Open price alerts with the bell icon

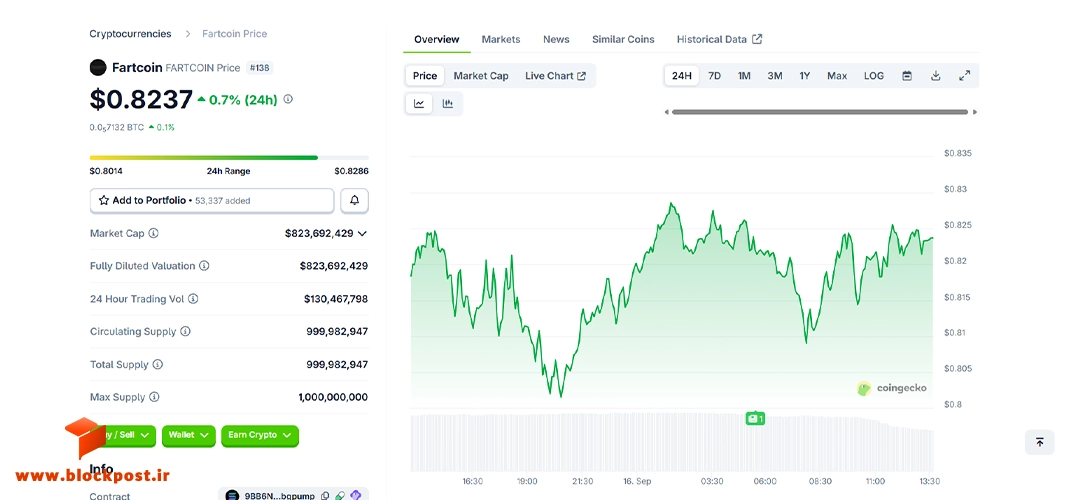click(354, 201)
